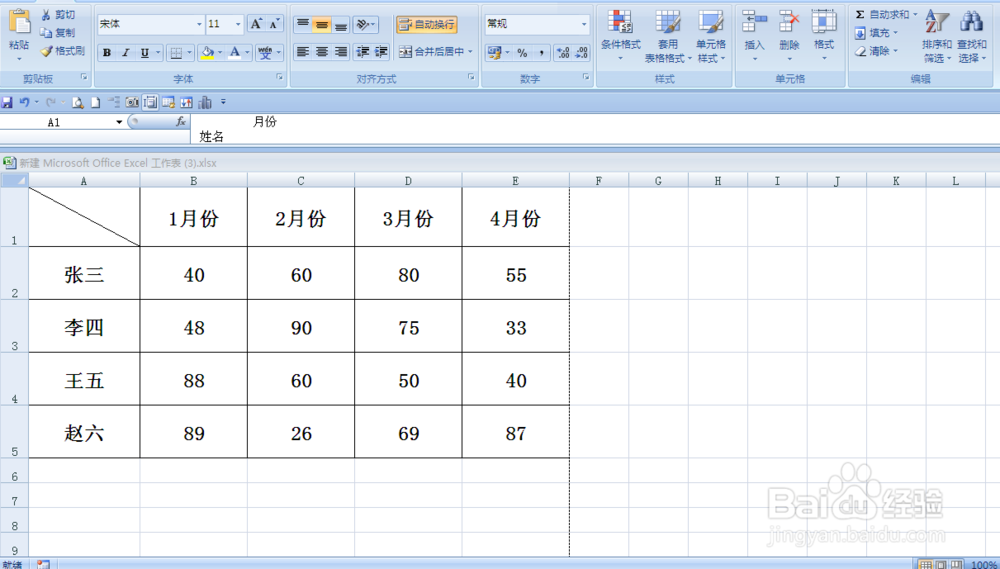Open the font size dropdown
This screenshot has width=1000, height=569.
(238, 24)
